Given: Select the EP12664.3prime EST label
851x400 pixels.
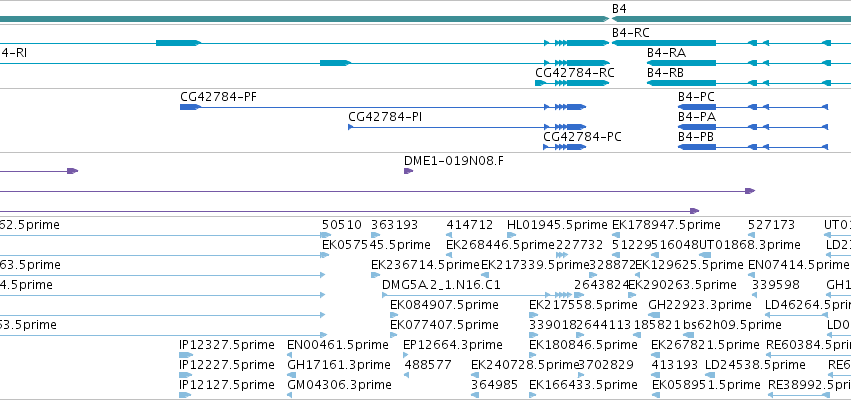Looking at the screenshot, I should click(x=453, y=345).
